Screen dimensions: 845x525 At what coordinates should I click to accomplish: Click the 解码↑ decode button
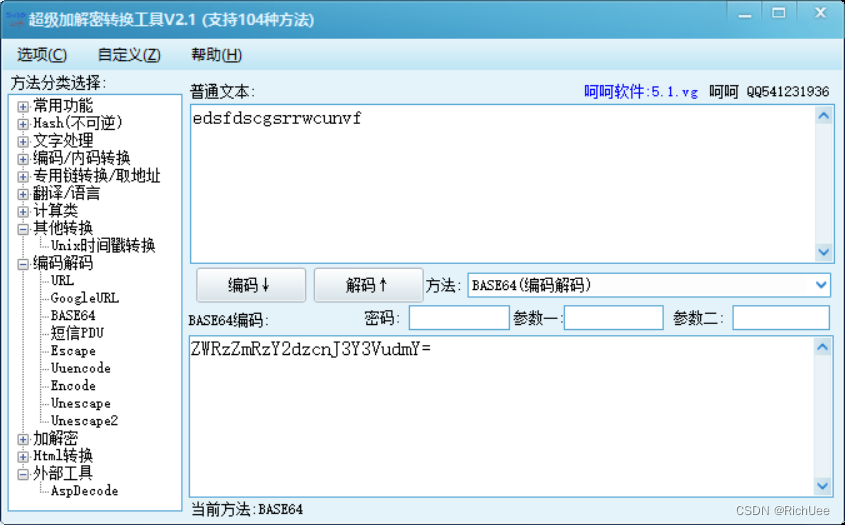(x=368, y=285)
